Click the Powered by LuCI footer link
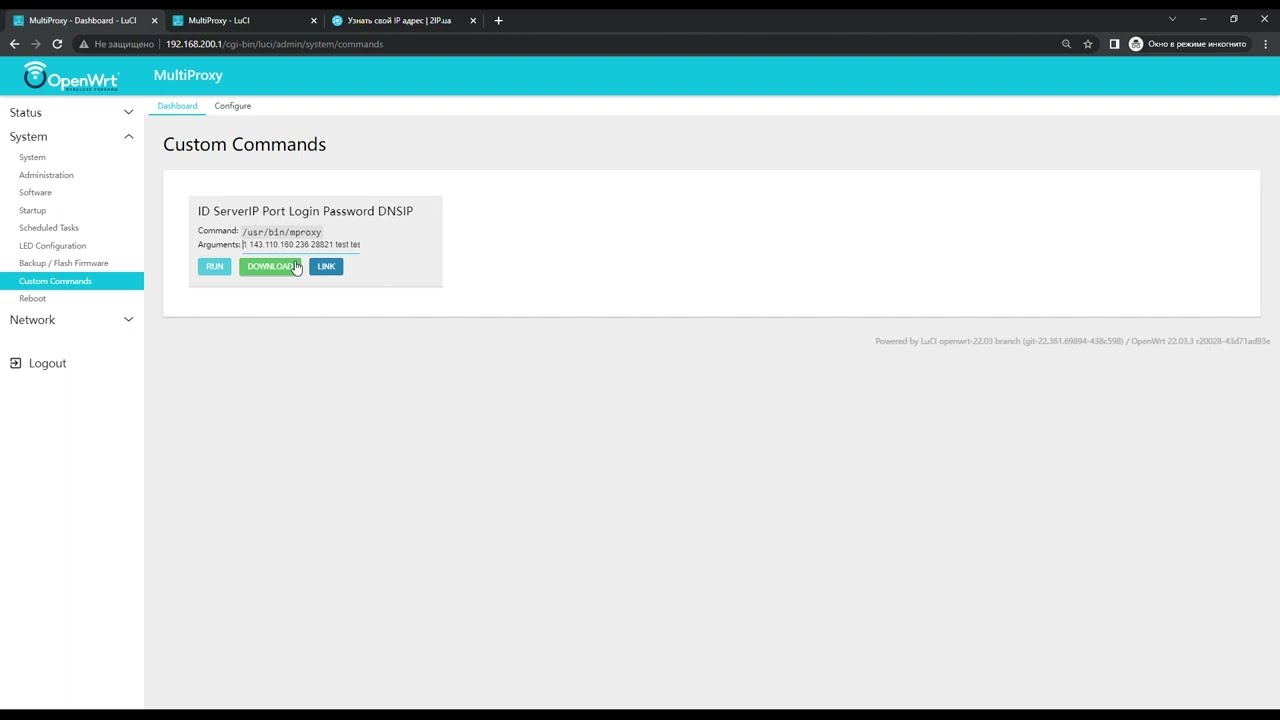Image resolution: width=1280 pixels, height=720 pixels. [999, 341]
